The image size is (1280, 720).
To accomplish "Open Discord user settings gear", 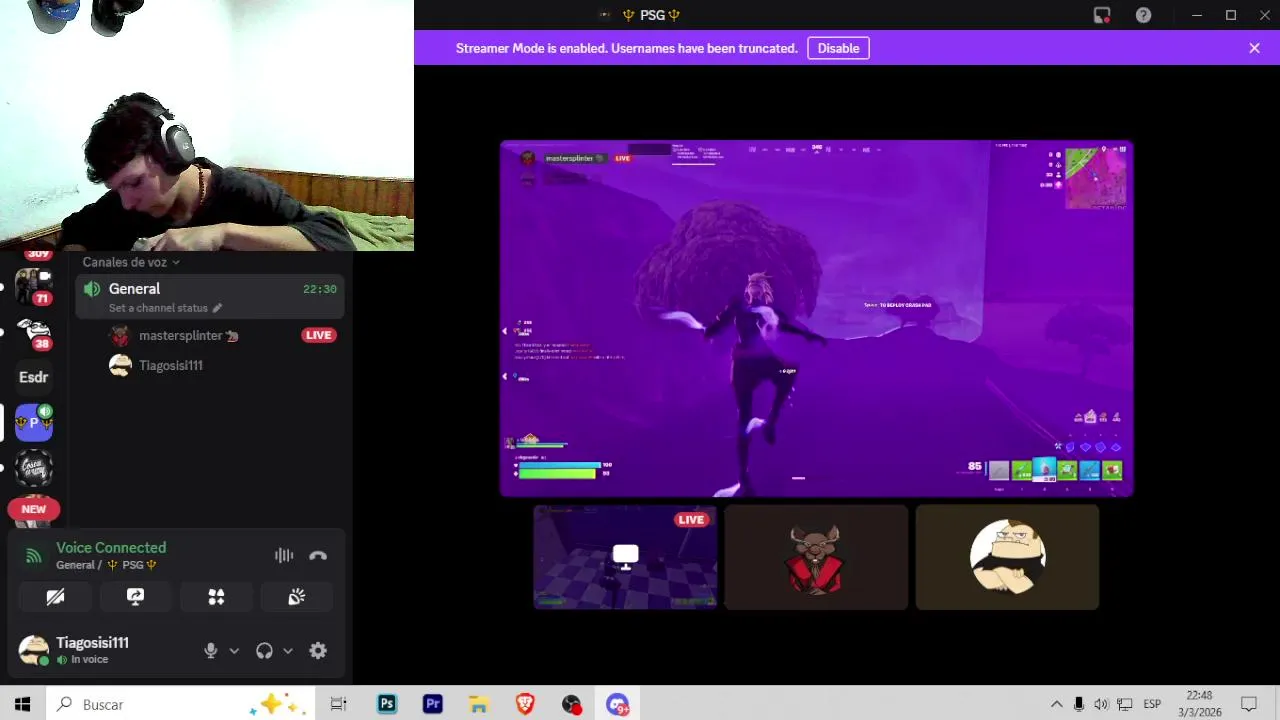I will click(318, 651).
